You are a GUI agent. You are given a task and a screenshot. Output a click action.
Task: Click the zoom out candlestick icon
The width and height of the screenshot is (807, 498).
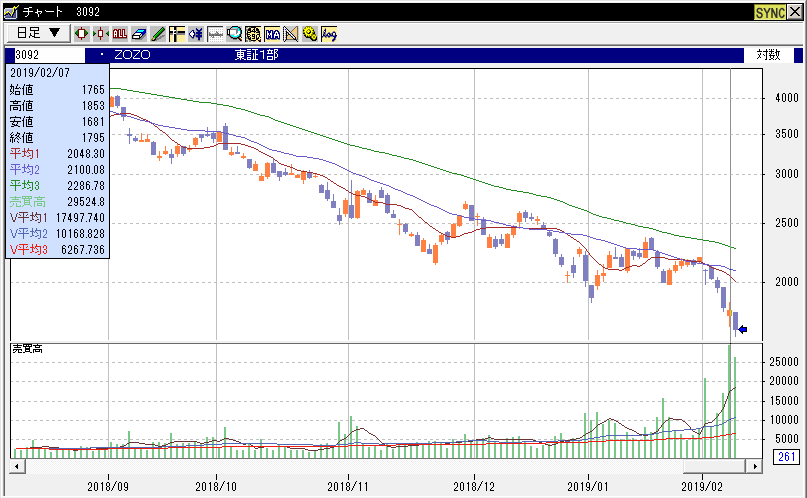click(x=100, y=33)
